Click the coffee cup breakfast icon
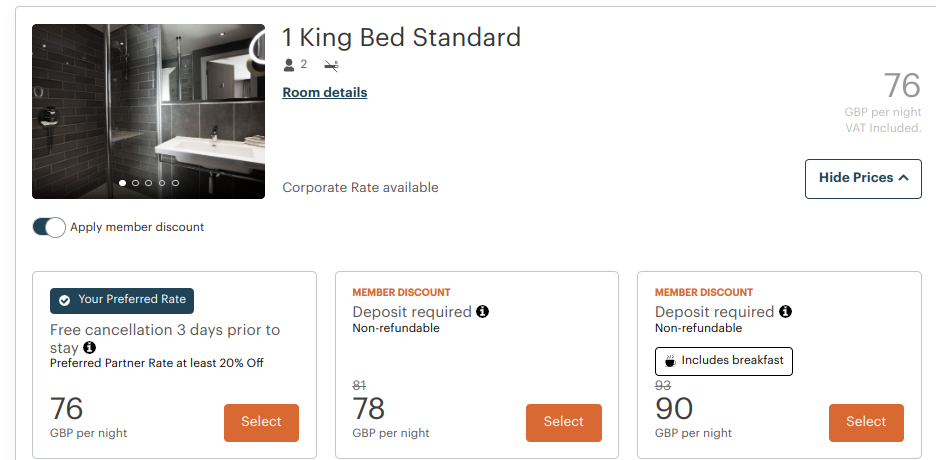The image size is (936, 460). click(x=671, y=361)
